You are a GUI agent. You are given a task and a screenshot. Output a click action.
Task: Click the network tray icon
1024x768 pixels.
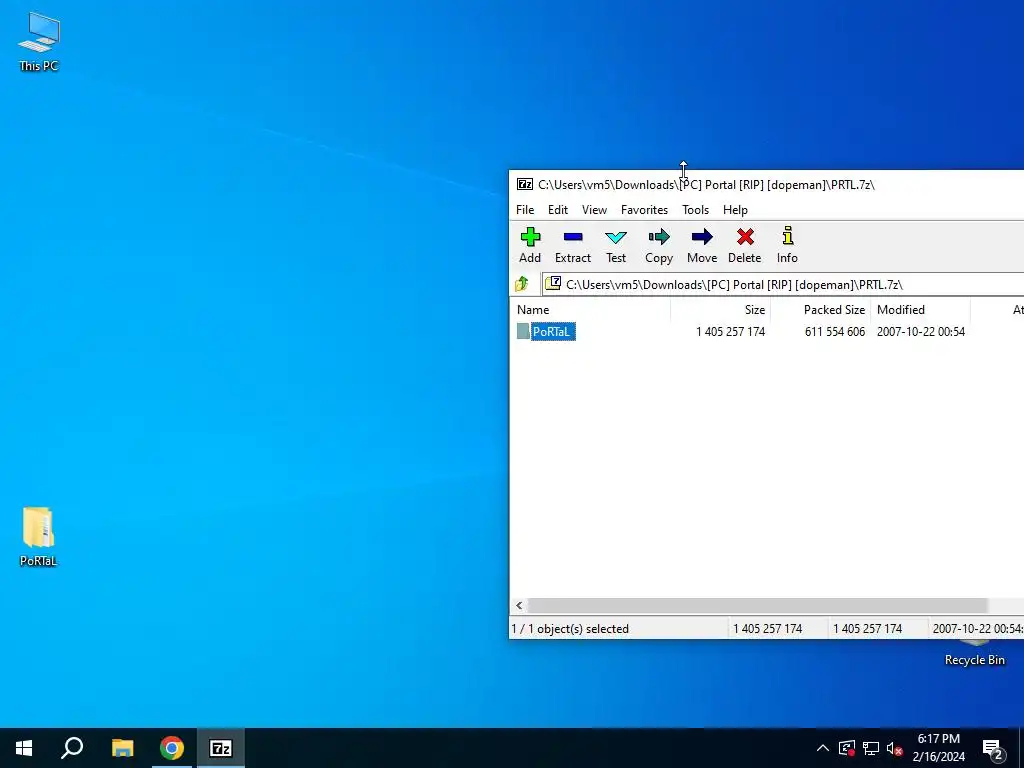(871, 748)
